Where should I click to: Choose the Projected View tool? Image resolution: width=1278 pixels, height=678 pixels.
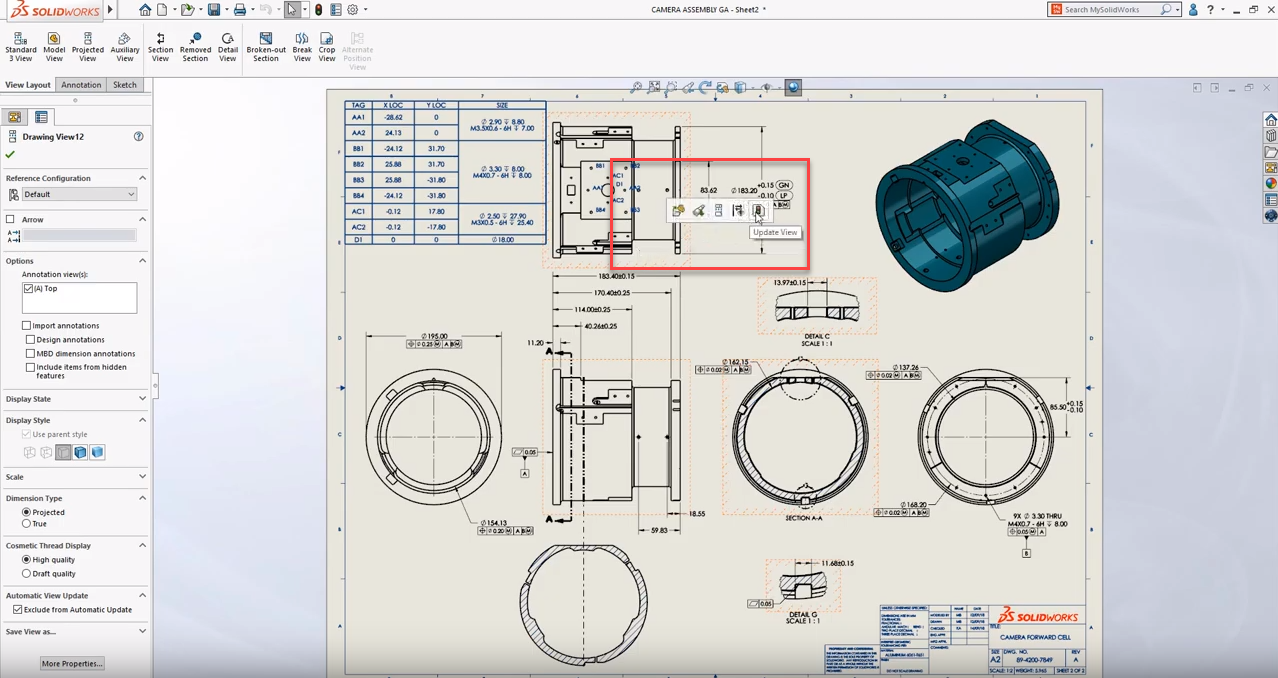point(88,47)
